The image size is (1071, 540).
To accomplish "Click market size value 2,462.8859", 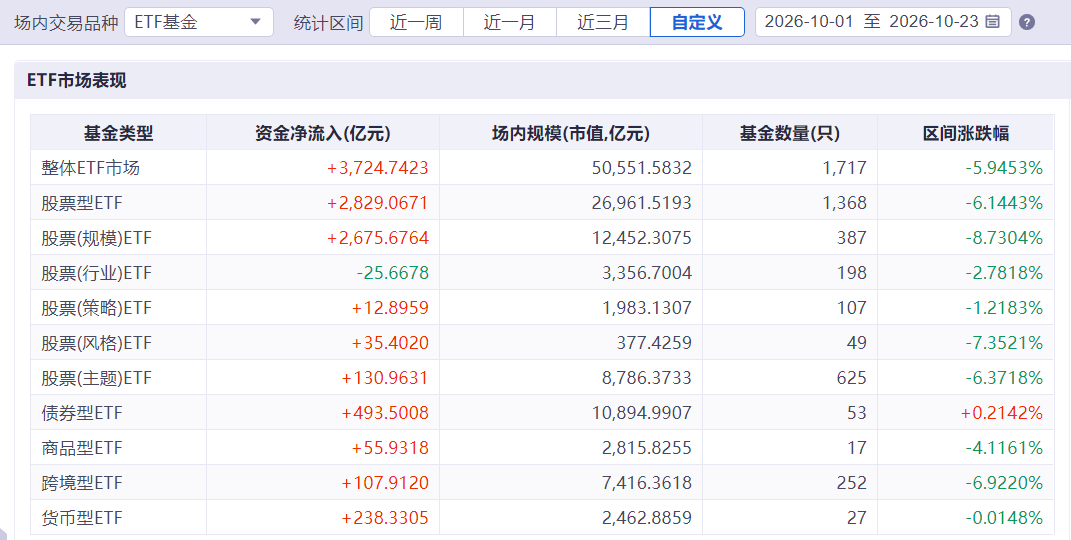I will click(647, 518).
